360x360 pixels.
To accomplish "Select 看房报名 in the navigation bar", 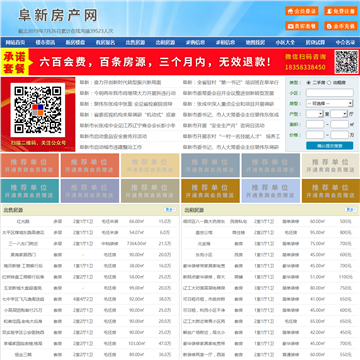I will pos(105,42).
